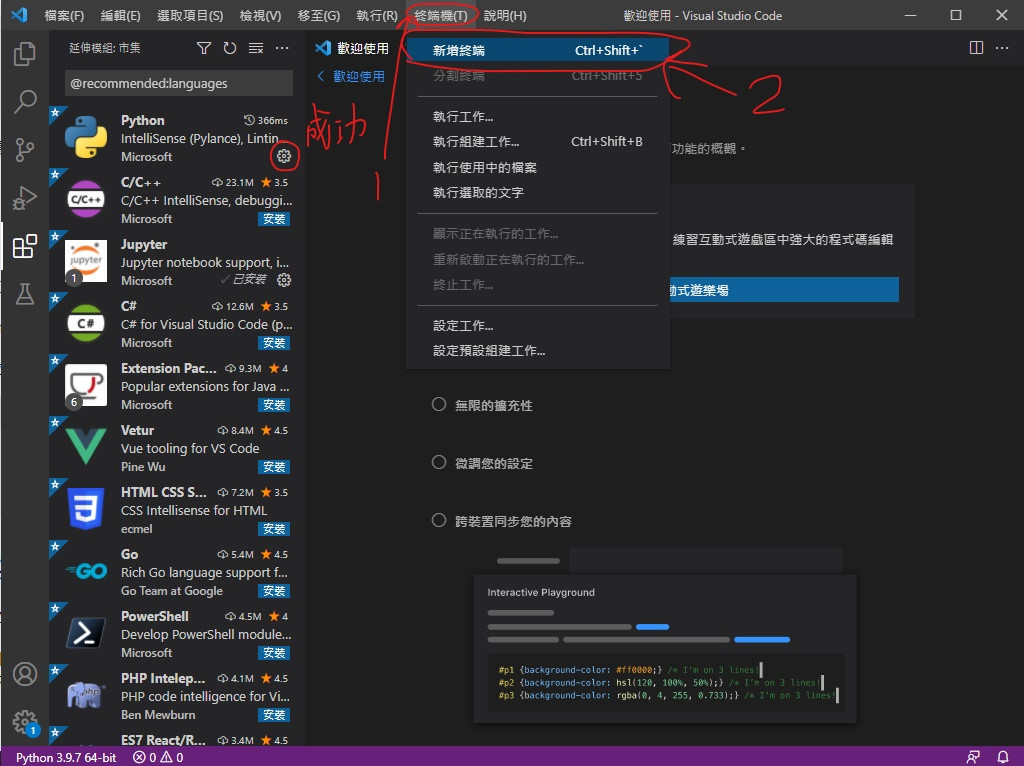1024x766 pixels.
Task: Click Python 3.9.7 64-bit interpreter status
Action: [x=66, y=758]
